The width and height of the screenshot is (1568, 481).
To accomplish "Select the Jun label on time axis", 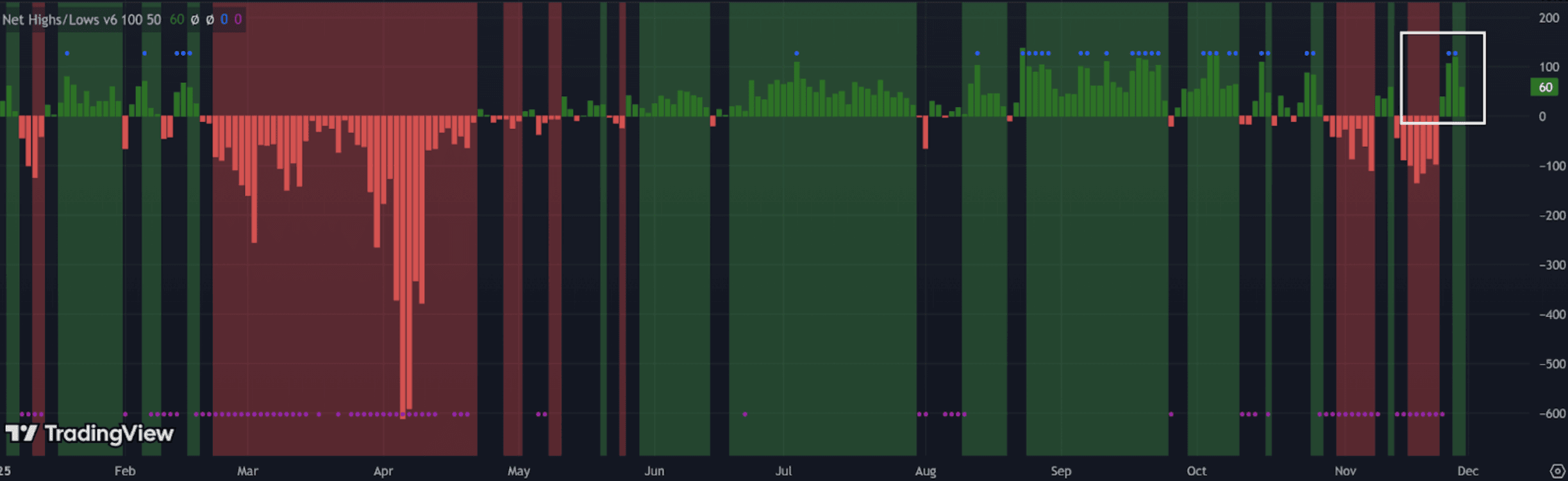I will pos(654,471).
